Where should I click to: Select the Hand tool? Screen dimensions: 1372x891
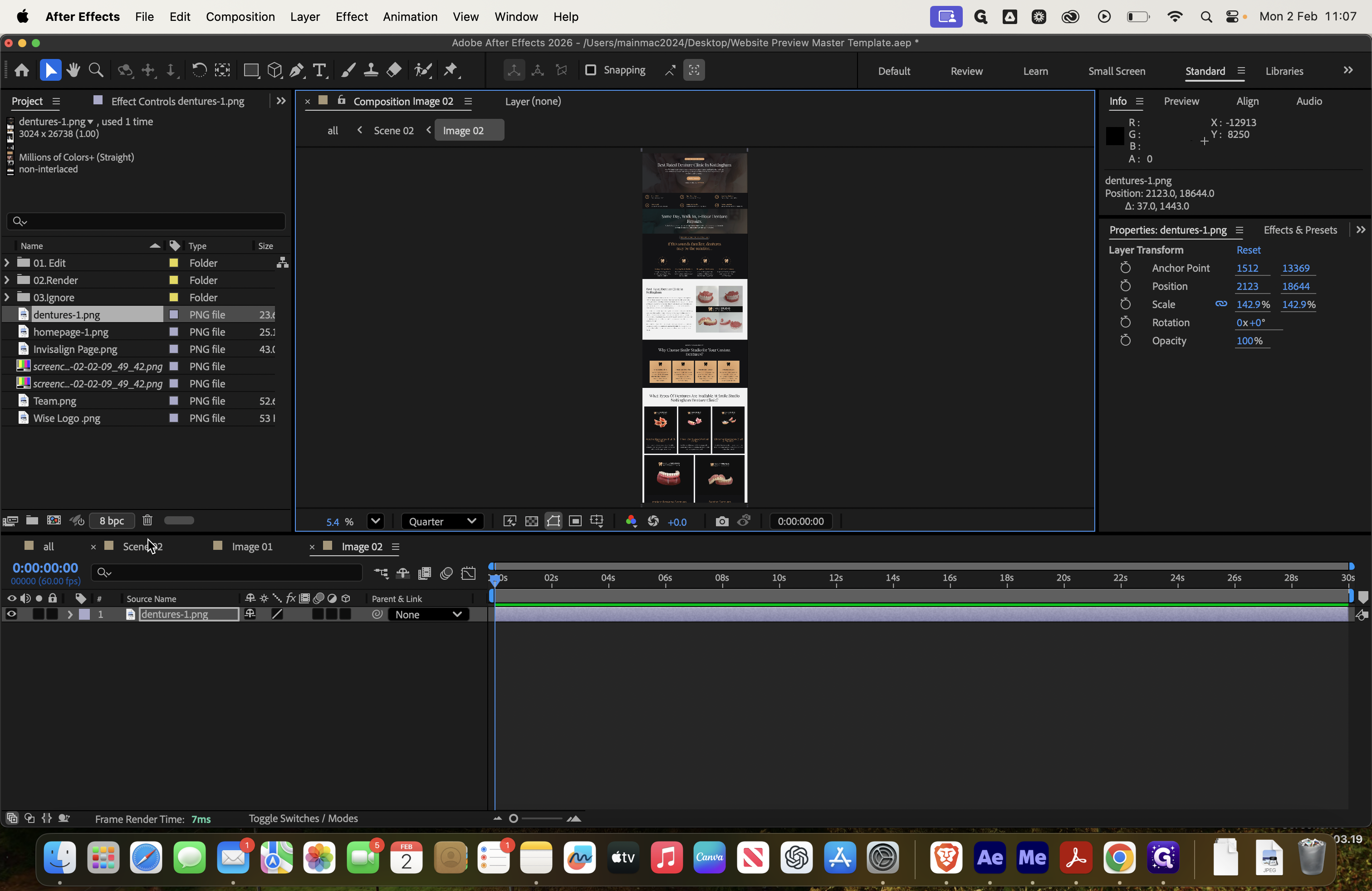click(73, 70)
